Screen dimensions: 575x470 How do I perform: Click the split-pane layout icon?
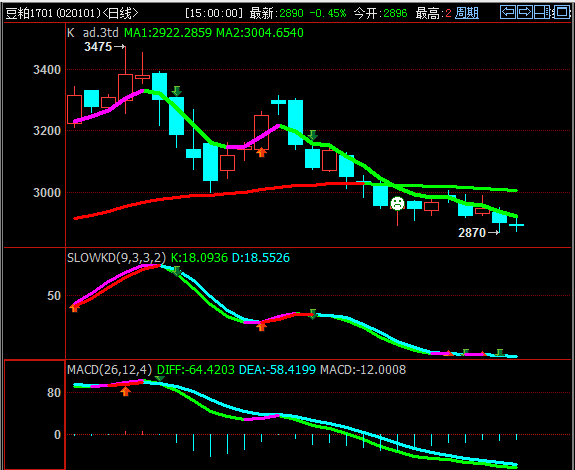click(x=542, y=12)
